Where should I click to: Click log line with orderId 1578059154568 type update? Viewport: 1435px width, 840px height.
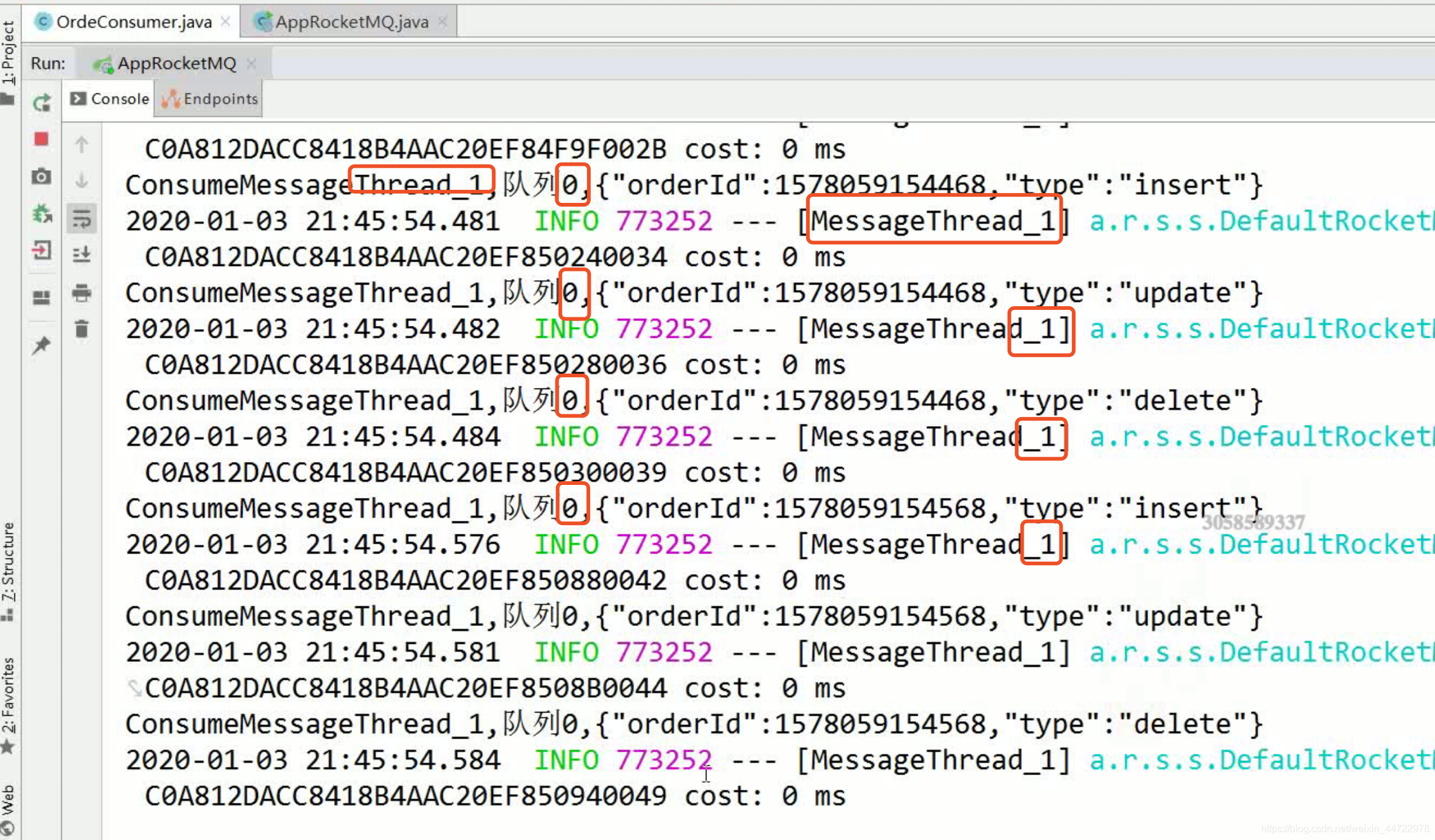[694, 616]
